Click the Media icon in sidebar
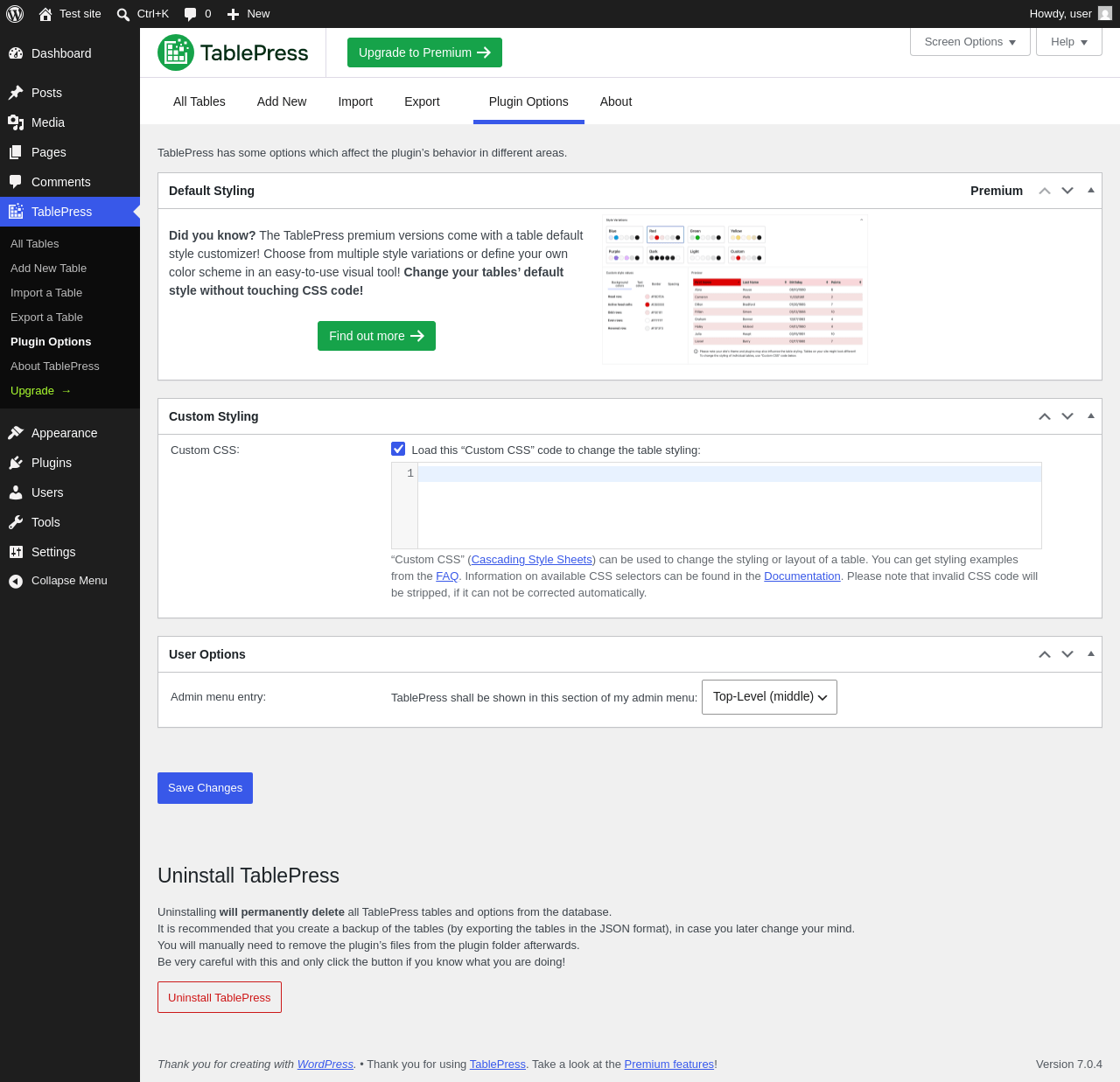1120x1082 pixels. [16, 122]
